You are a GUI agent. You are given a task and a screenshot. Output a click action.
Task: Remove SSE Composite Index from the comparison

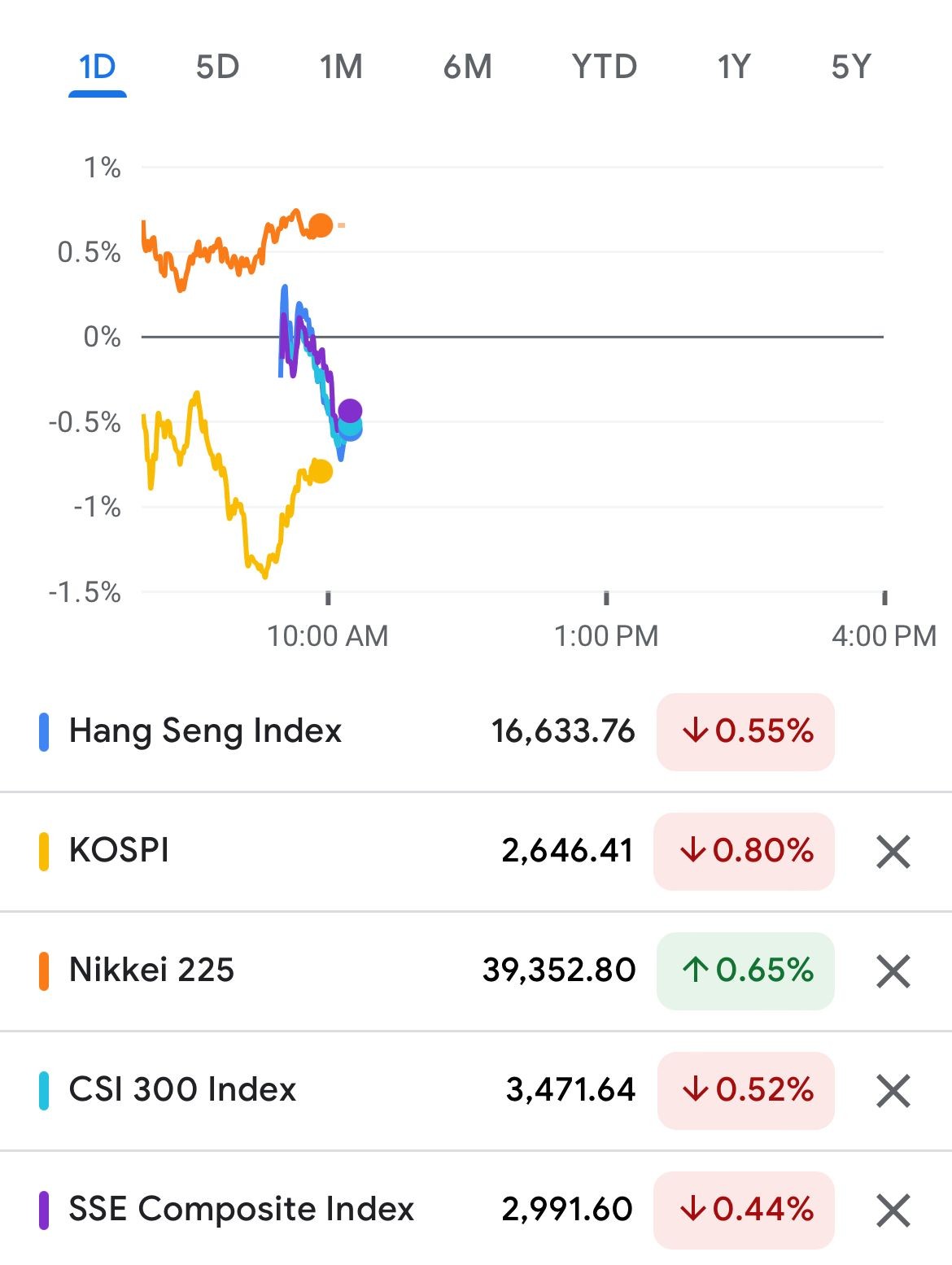(x=893, y=1210)
